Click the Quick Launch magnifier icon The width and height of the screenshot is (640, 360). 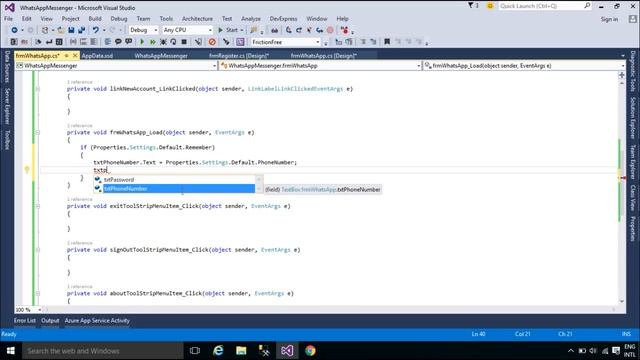pyautogui.click(x=587, y=6)
